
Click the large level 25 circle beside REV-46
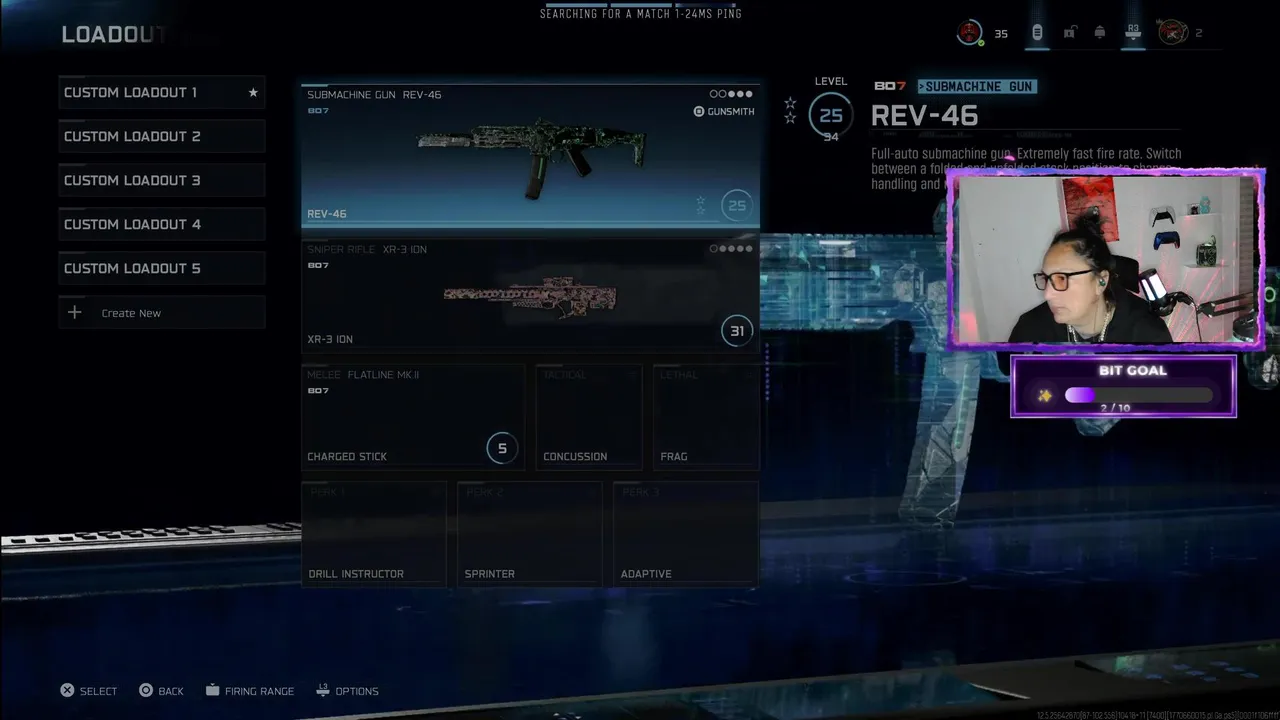coord(831,115)
